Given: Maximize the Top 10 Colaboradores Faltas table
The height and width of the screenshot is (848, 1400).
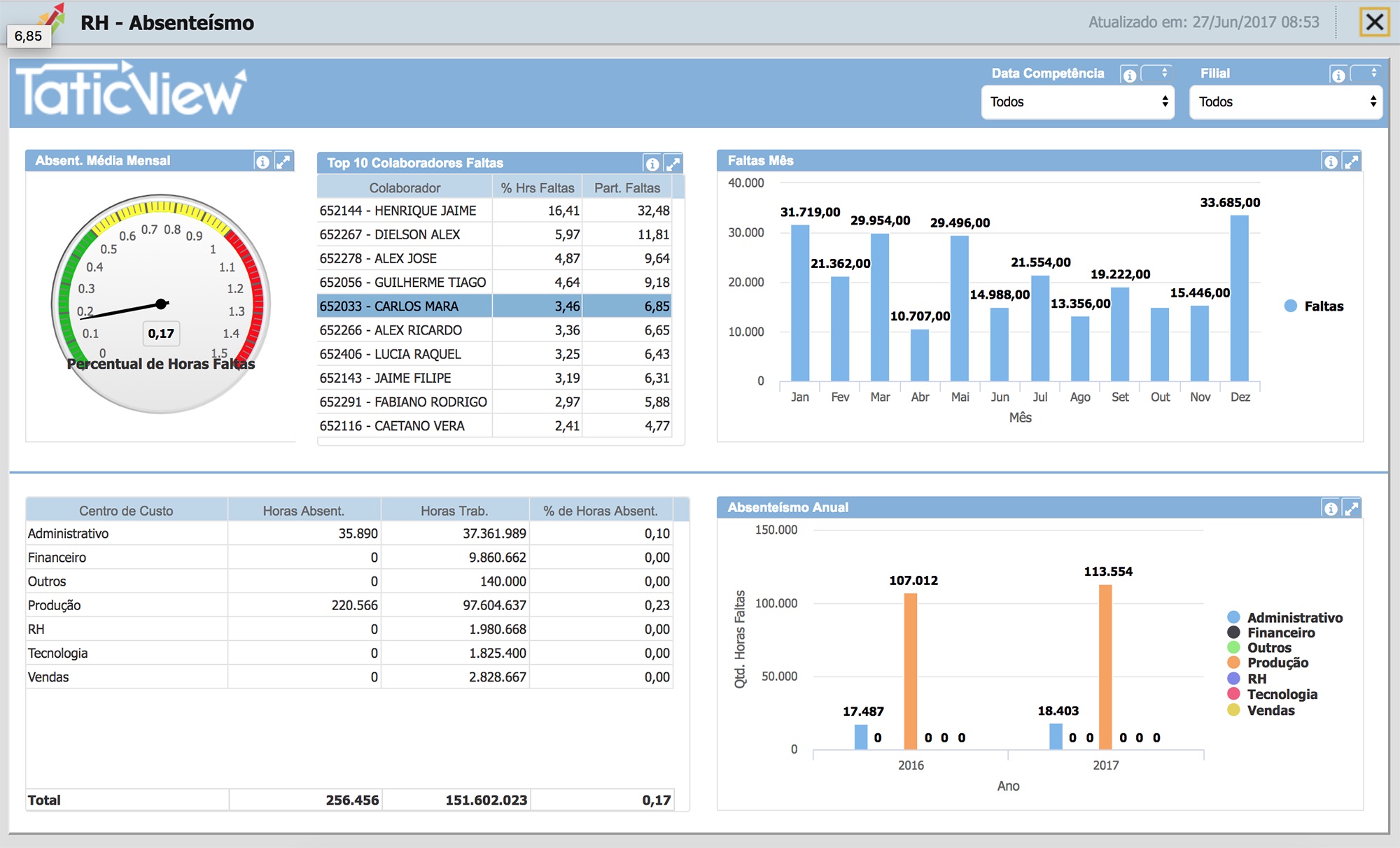Looking at the screenshot, I should click(x=673, y=164).
